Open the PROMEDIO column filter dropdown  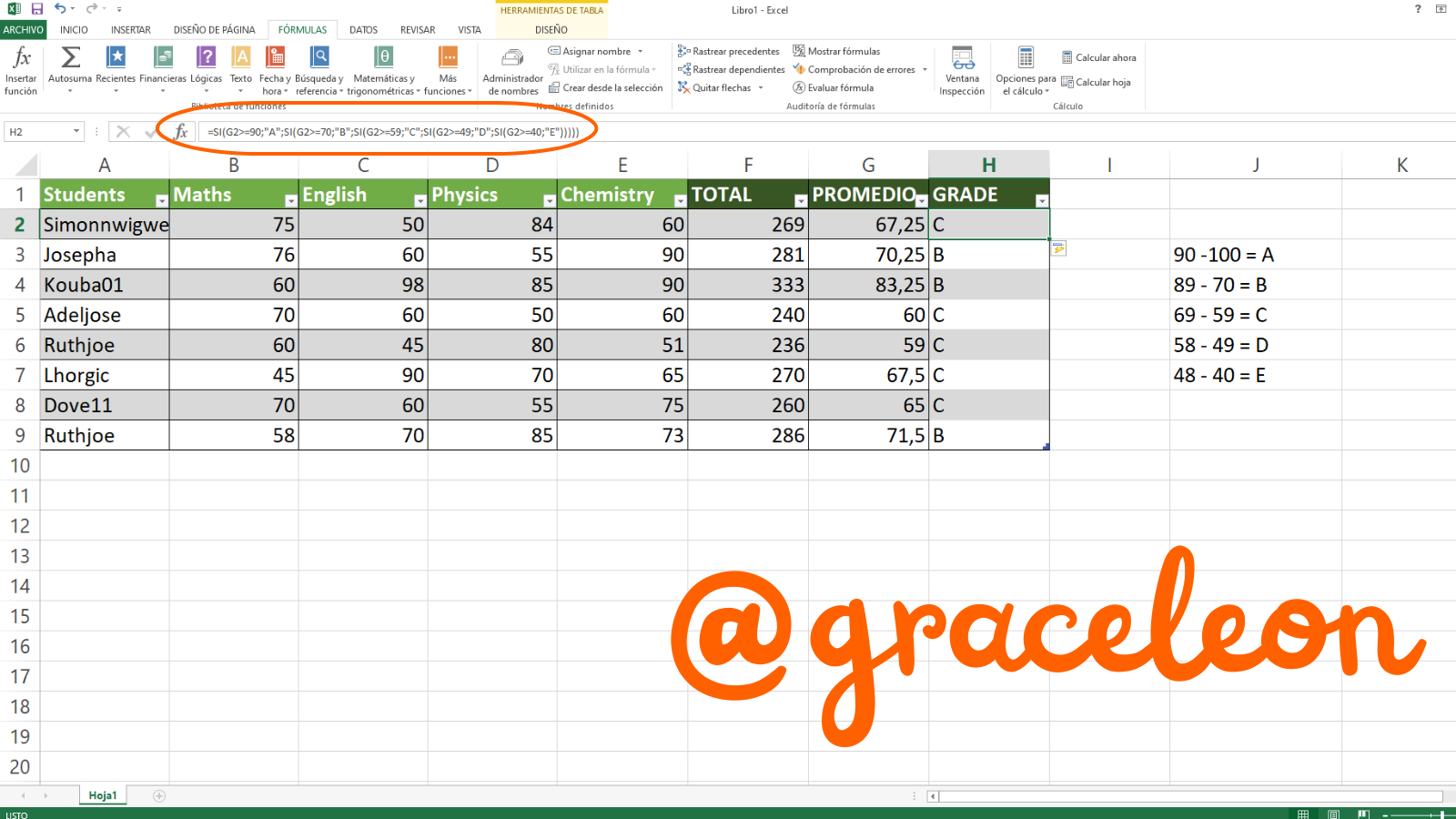tap(920, 200)
